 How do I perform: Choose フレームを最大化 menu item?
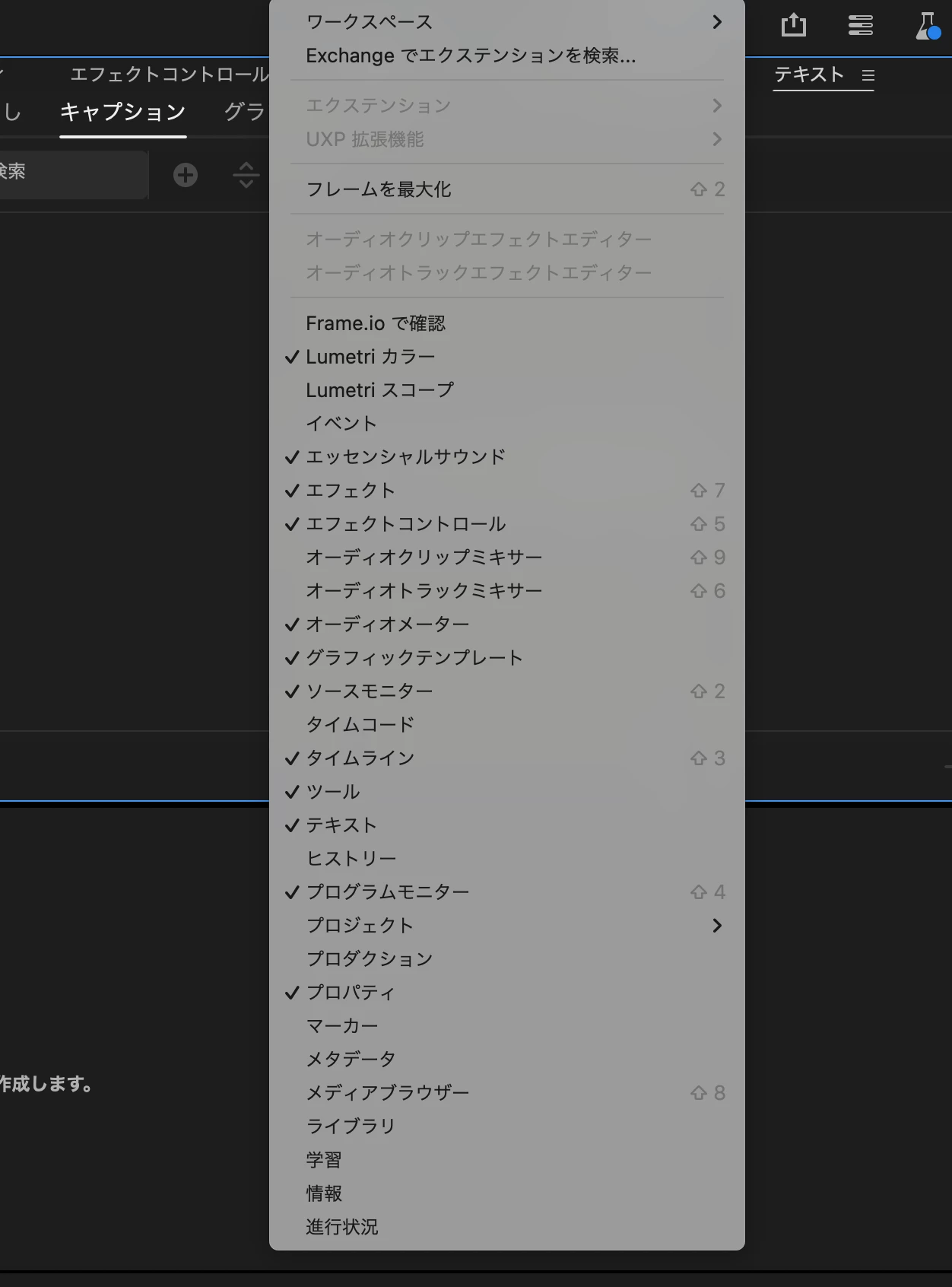pyautogui.click(x=507, y=189)
